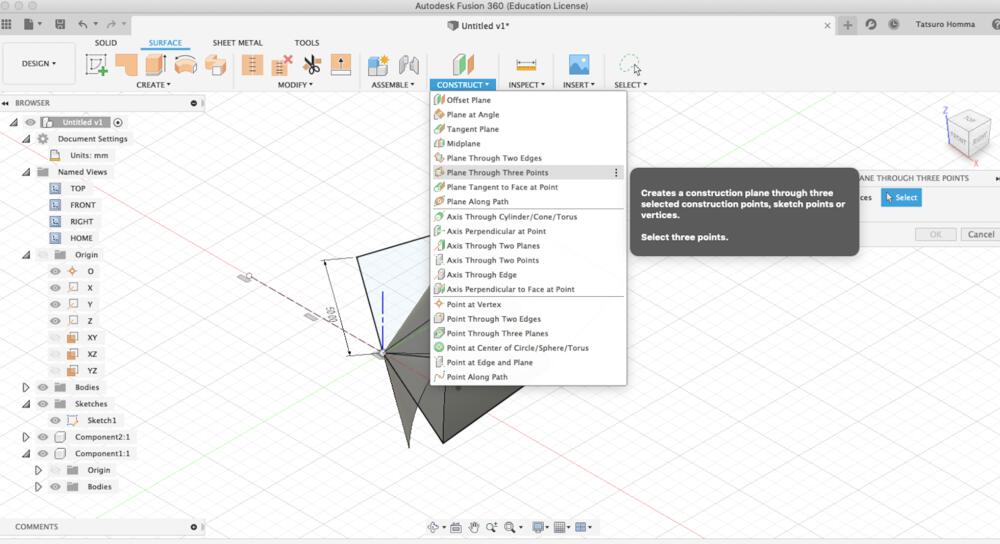The width and height of the screenshot is (1000, 544).
Task: Collapse the Document Settings node
Action: (x=26, y=138)
